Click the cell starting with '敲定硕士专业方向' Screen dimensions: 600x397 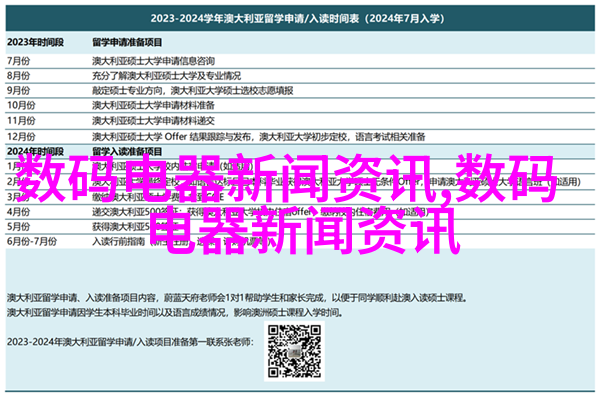(x=192, y=90)
